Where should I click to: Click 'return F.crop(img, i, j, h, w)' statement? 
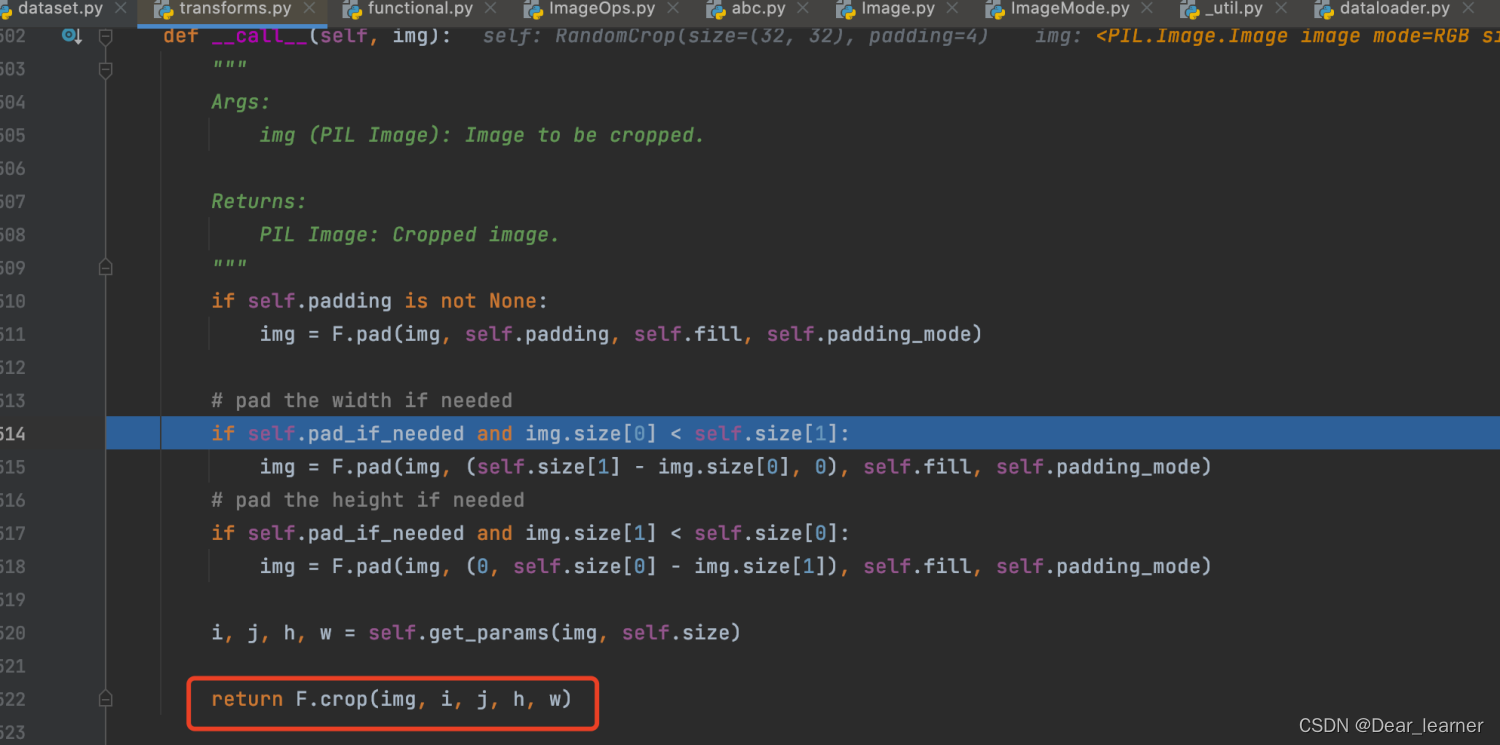391,699
